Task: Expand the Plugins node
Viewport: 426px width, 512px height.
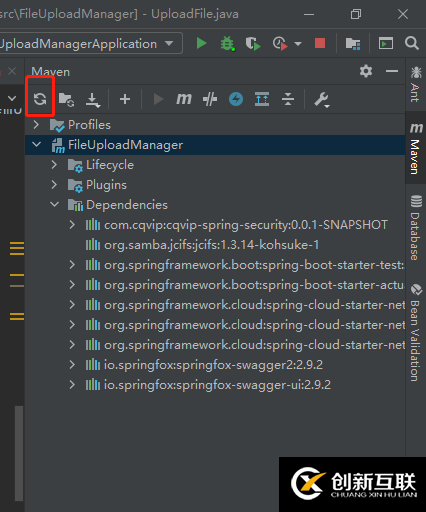Action: point(54,185)
